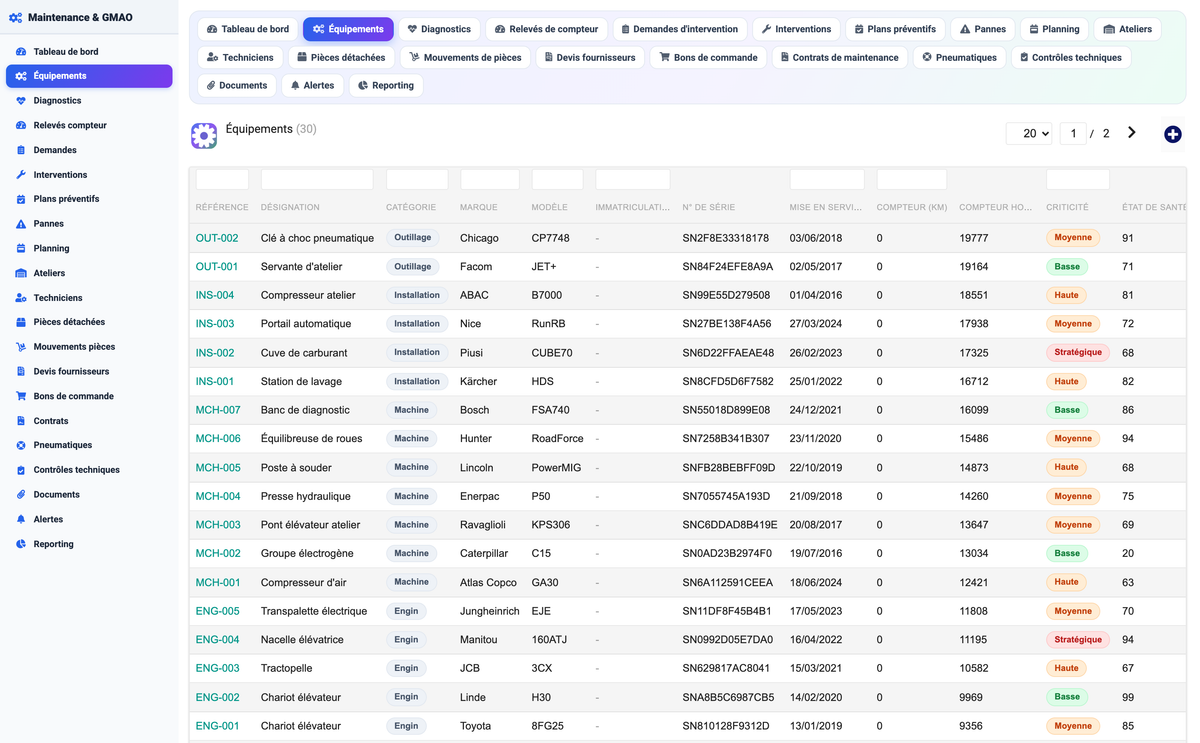Click the Demandes clipboard icon in sidebar
This screenshot has height=743, width=1200.
click(x=21, y=150)
